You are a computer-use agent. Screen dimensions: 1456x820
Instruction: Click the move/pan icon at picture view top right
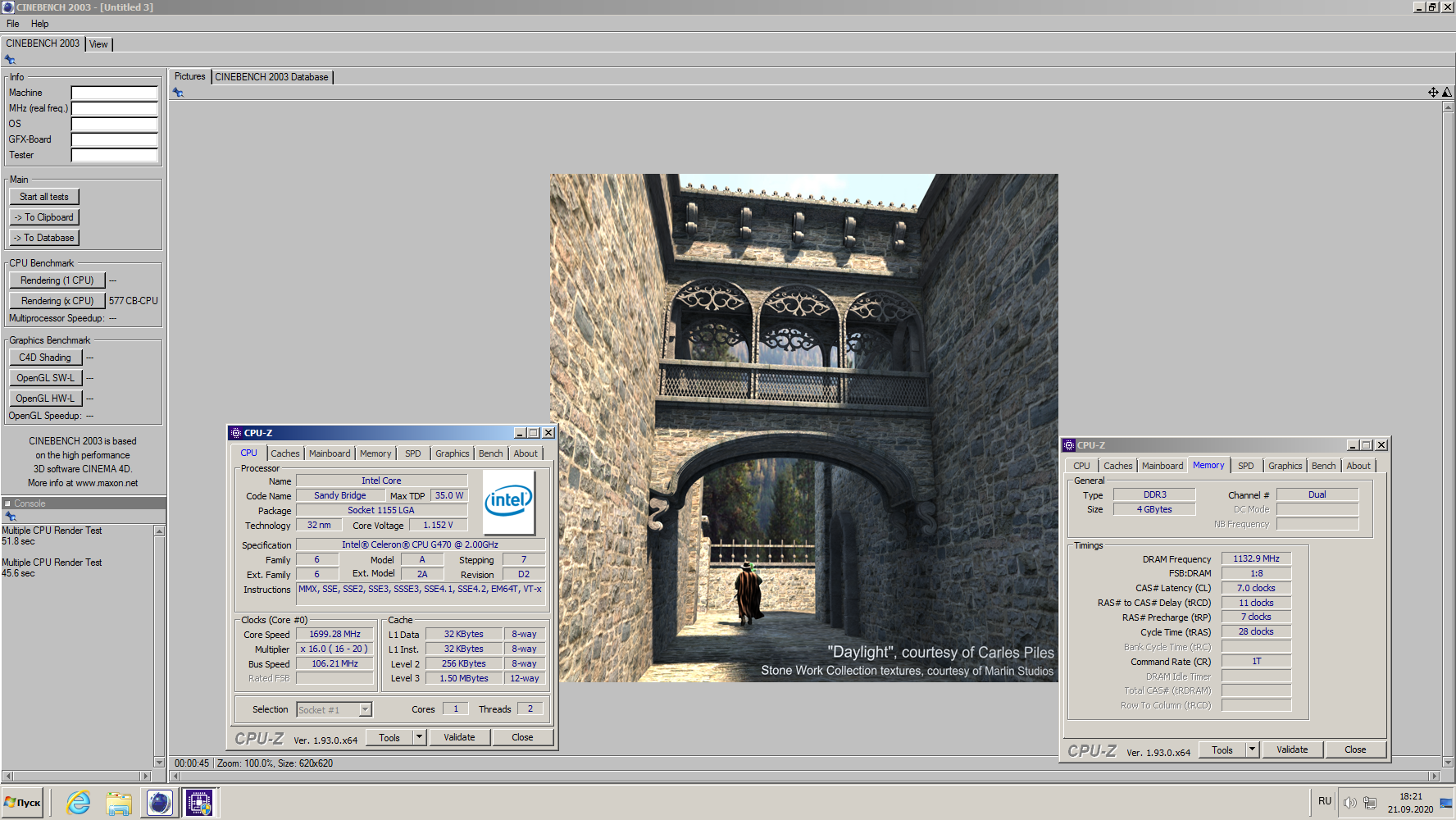pos(1433,93)
